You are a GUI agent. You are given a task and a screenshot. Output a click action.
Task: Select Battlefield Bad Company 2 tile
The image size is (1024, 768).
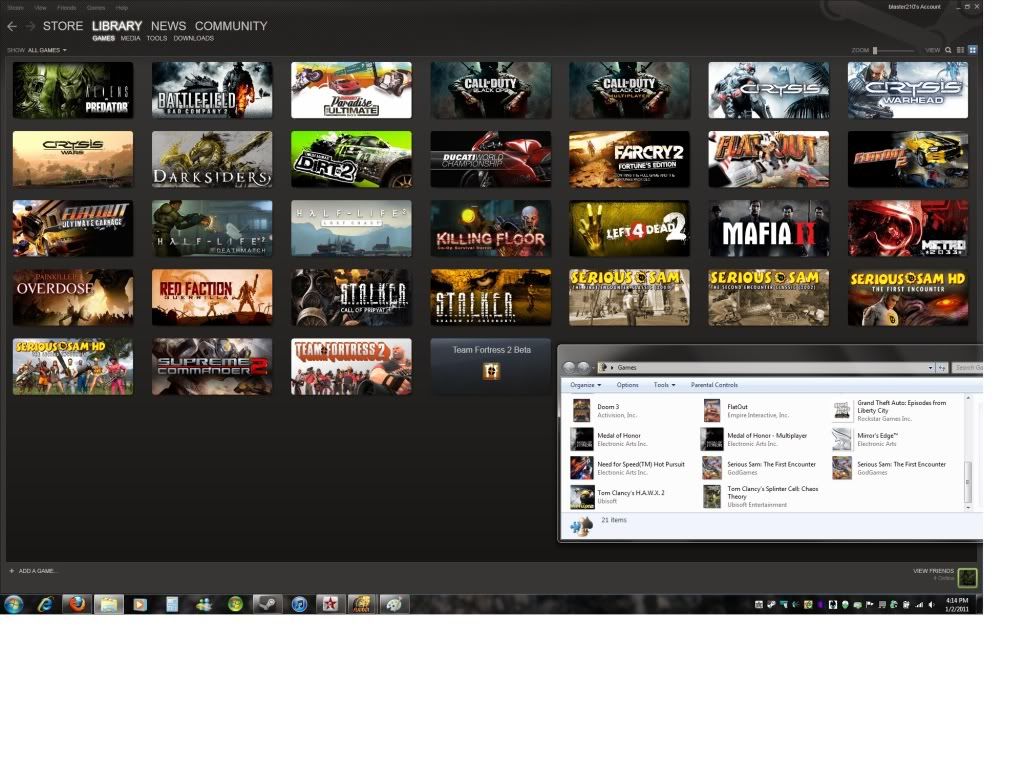[x=212, y=90]
